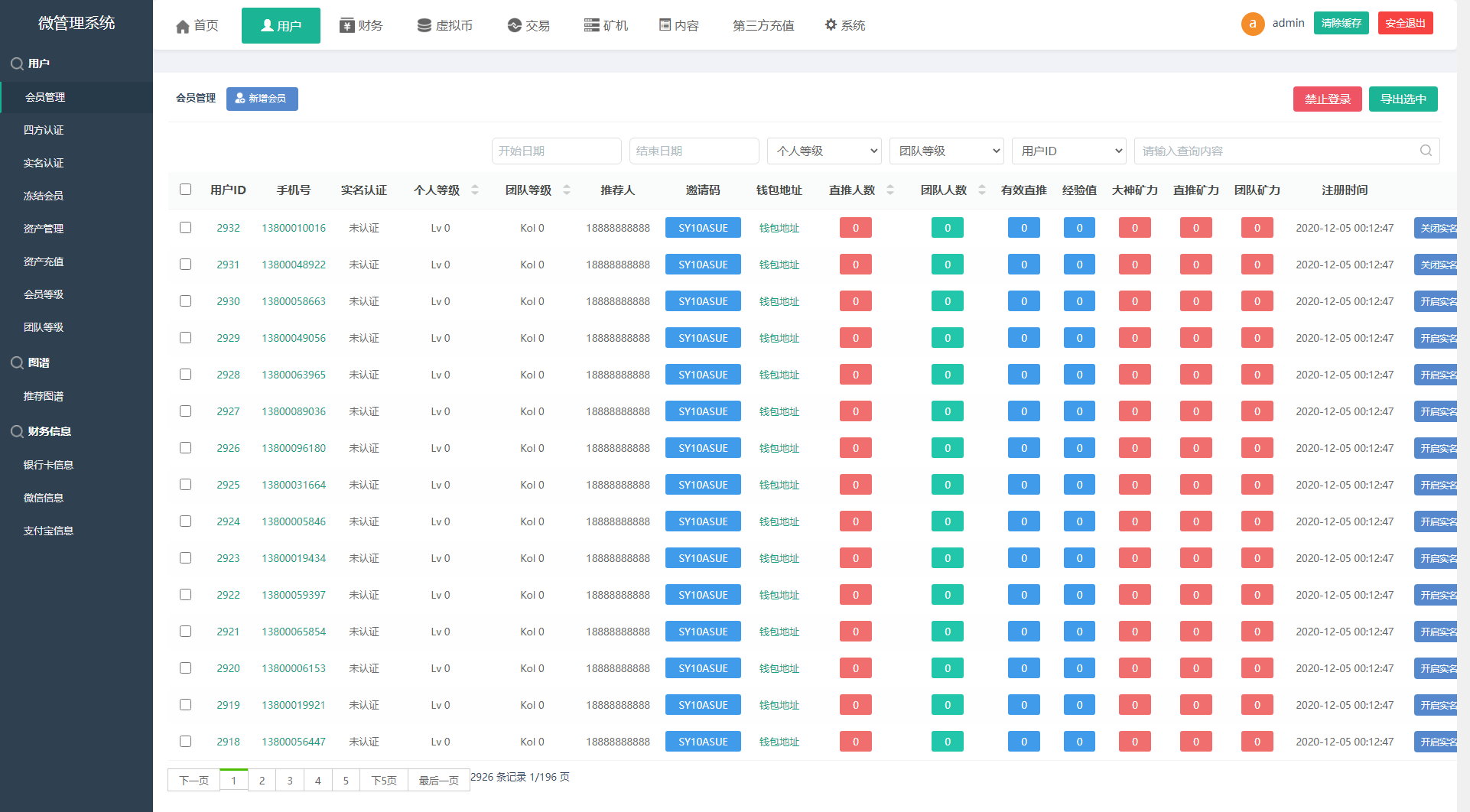Check the row for user 2928
The height and width of the screenshot is (812, 1470).
tap(185, 374)
